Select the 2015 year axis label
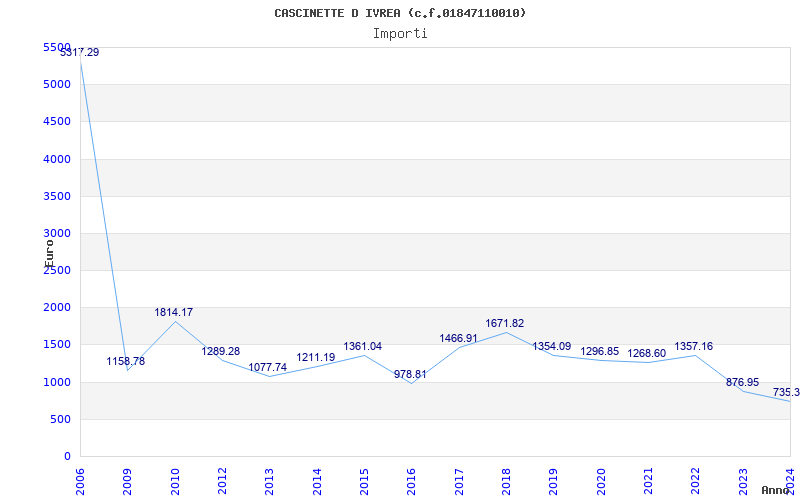Viewport: 800px width, 500px height. pyautogui.click(x=364, y=482)
